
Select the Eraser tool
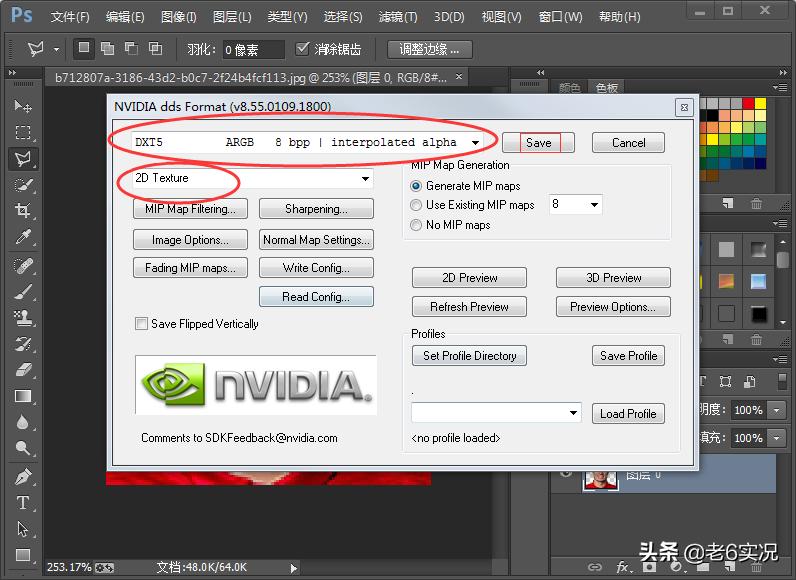tap(22, 370)
